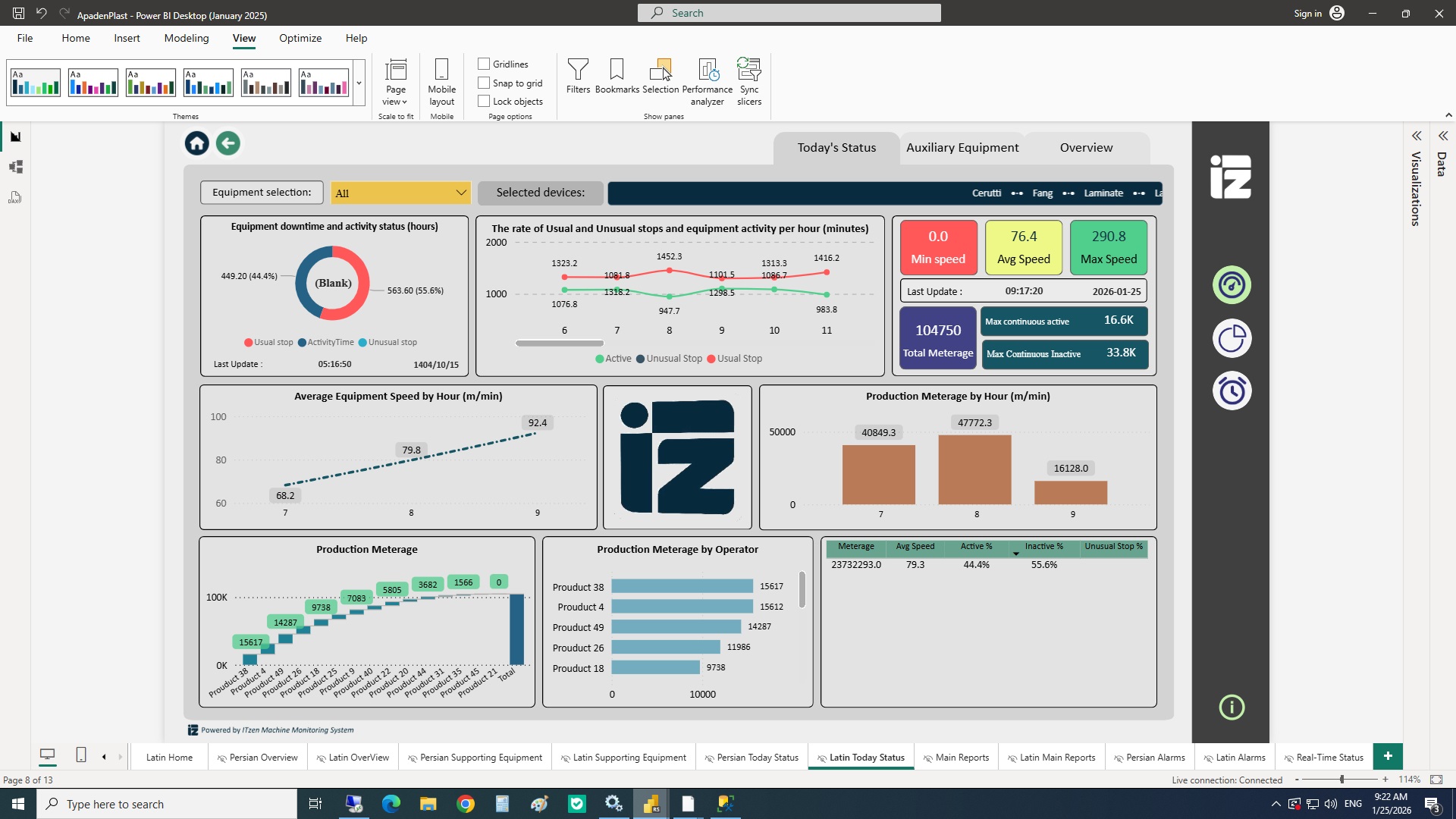This screenshot has height=819, width=1456.
Task: Click the dashboard home icon
Action: coord(197,143)
